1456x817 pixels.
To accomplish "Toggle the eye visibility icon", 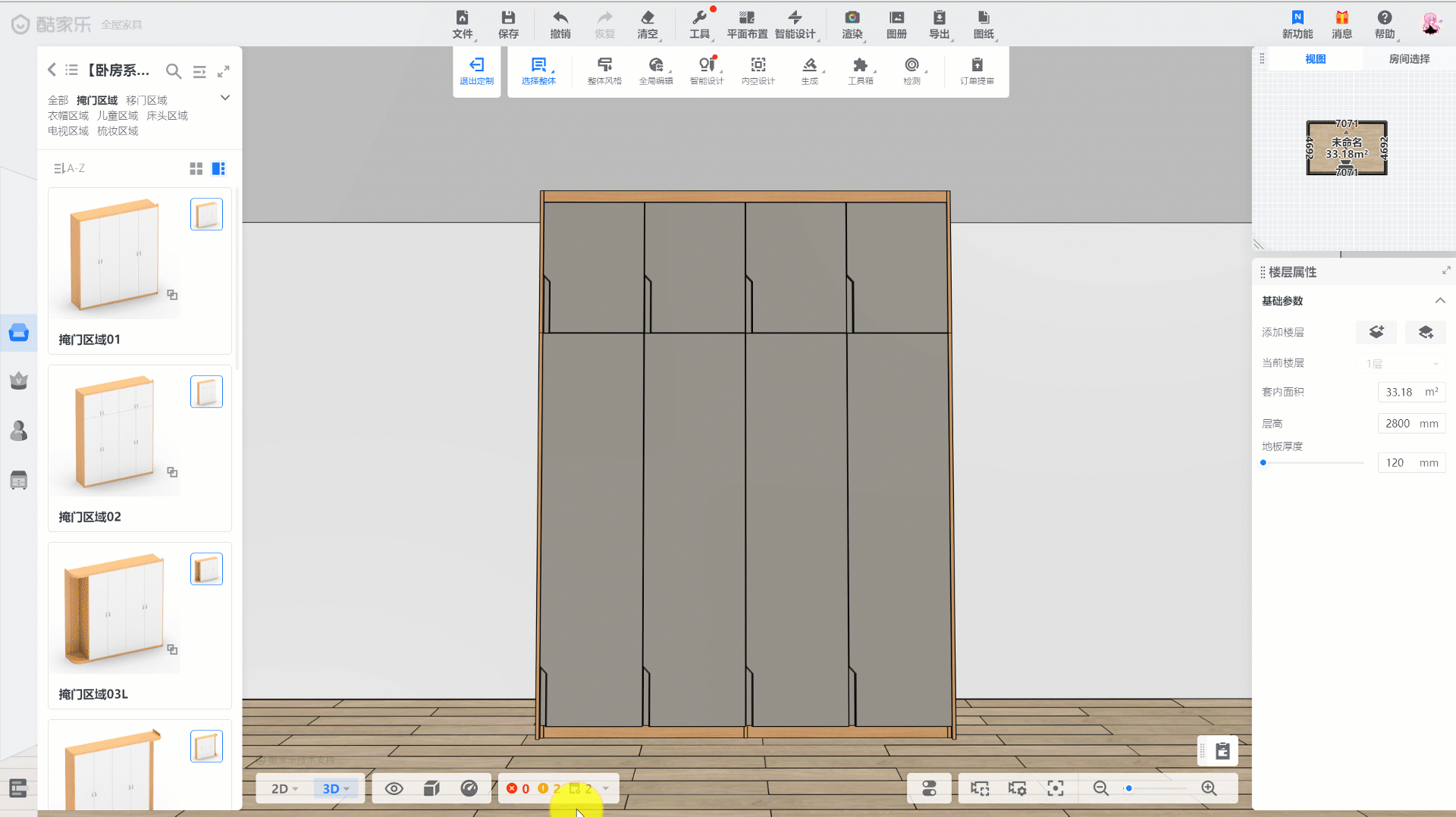I will click(394, 788).
